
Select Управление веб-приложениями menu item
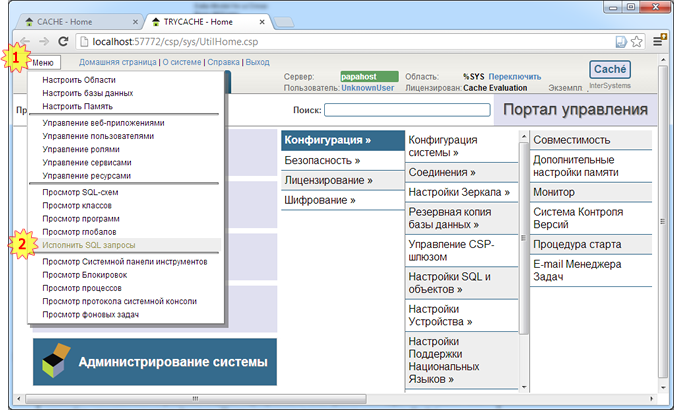click(x=103, y=123)
